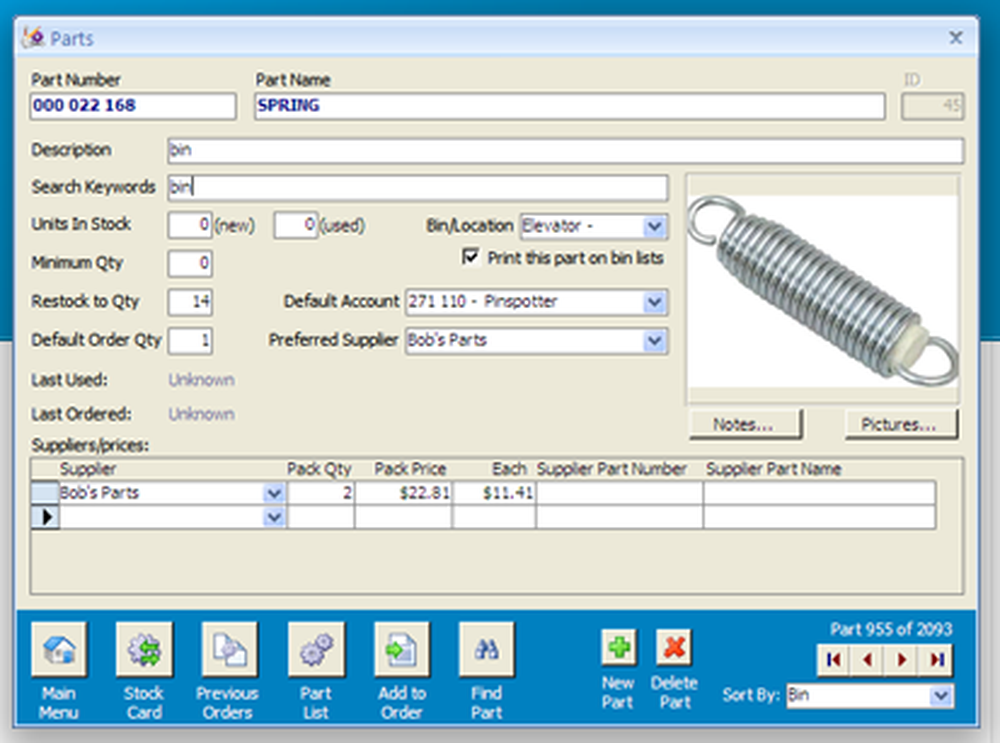The image size is (1000, 743).
Task: Open the Bin/Location dropdown
Action: [655, 226]
